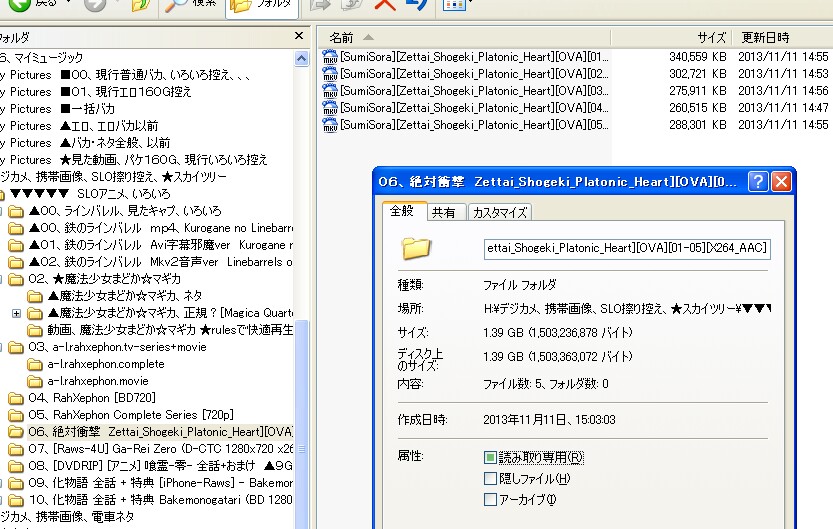Click the blue Undo arrow toolbar icon
The height and width of the screenshot is (529, 833).
[x=417, y=5]
